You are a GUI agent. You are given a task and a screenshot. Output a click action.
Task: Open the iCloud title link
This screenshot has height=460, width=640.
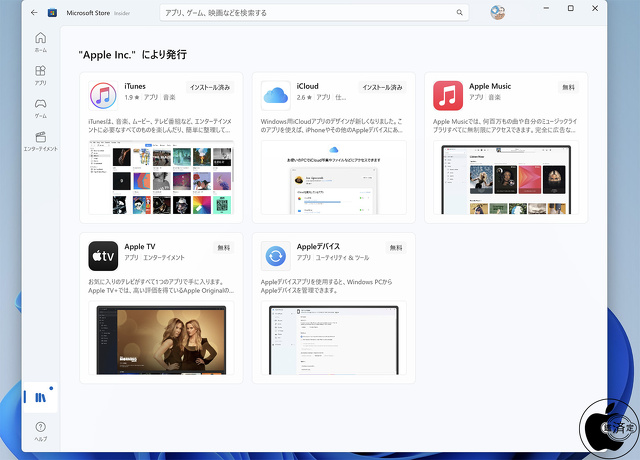(x=308, y=86)
